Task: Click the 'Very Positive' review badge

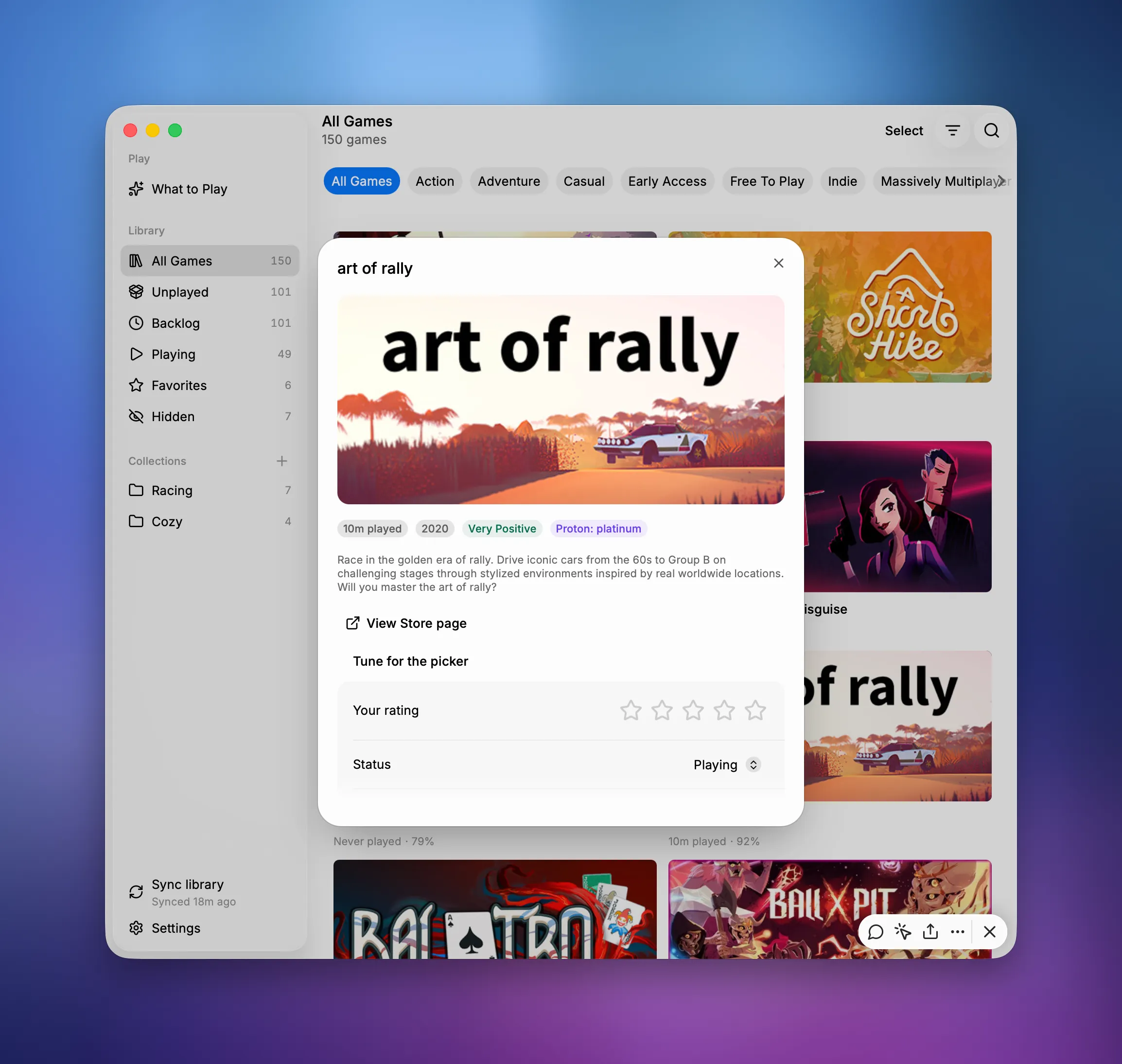Action: 502,529
